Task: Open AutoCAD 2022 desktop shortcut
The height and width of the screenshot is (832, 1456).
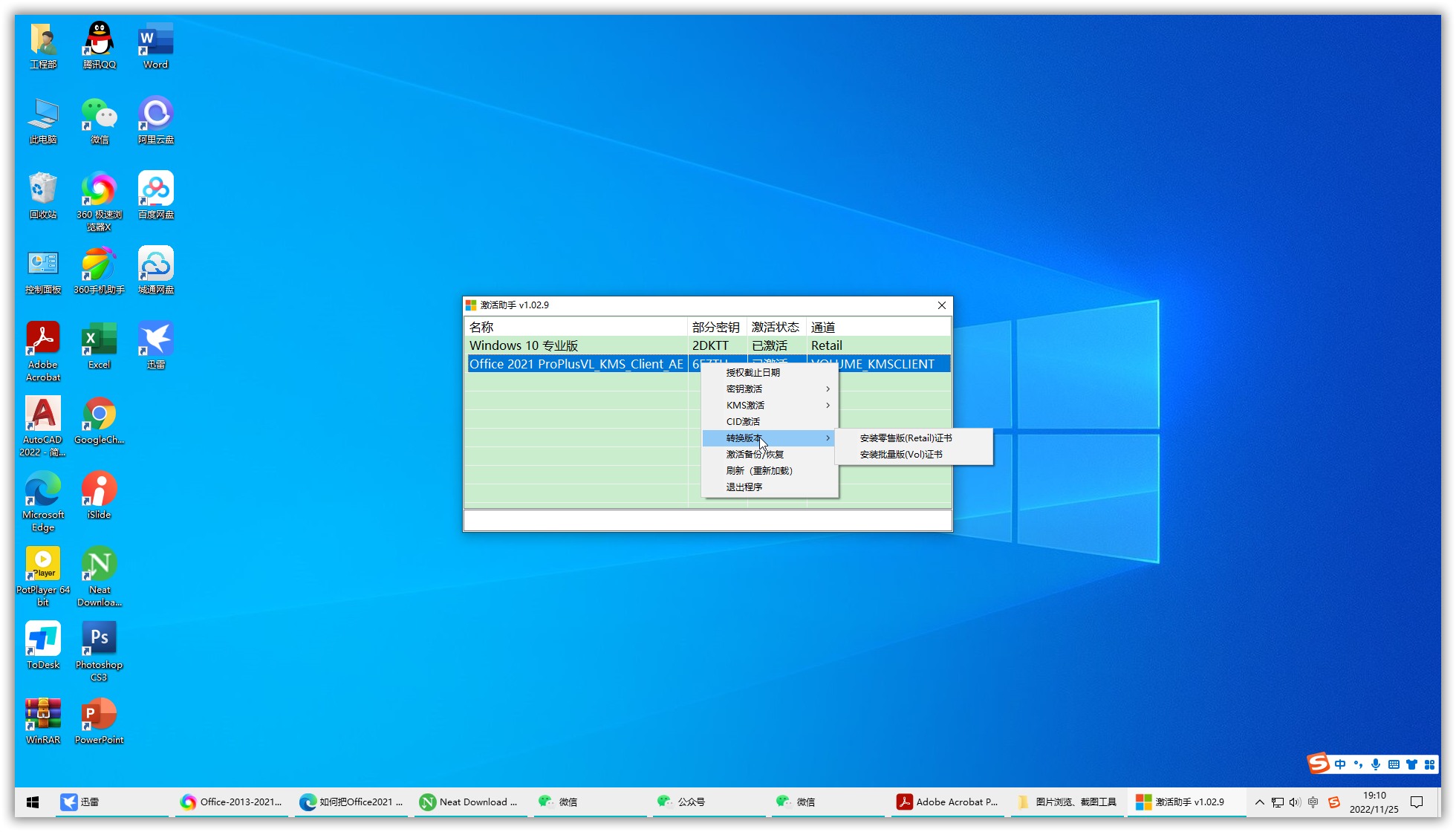Action: pos(43,426)
